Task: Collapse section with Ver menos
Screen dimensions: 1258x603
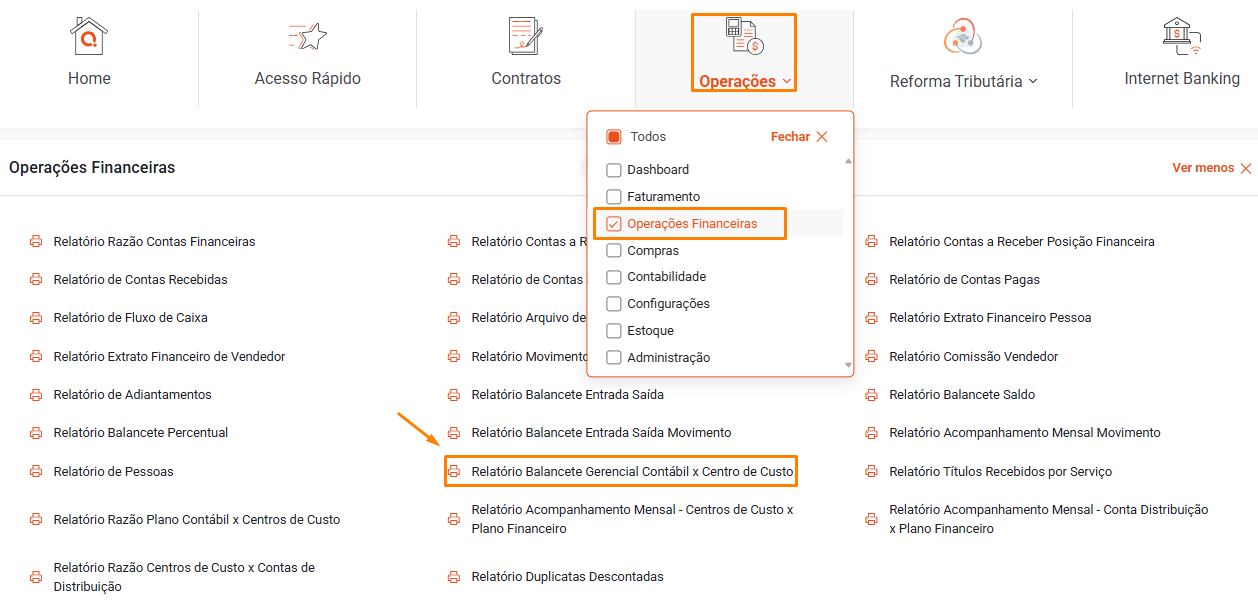Action: click(1211, 168)
